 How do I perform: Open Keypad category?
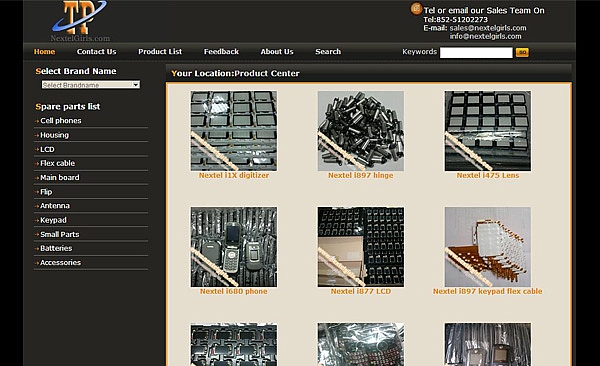click(53, 220)
